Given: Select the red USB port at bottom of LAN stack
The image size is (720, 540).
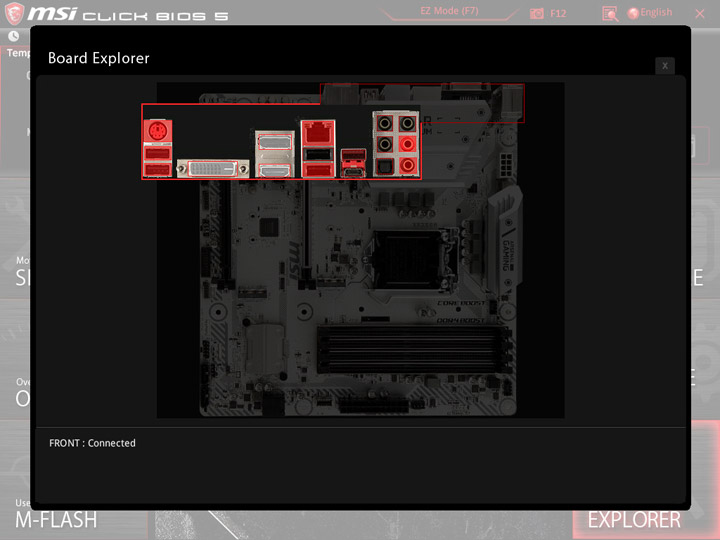Looking at the screenshot, I should (x=318, y=170).
